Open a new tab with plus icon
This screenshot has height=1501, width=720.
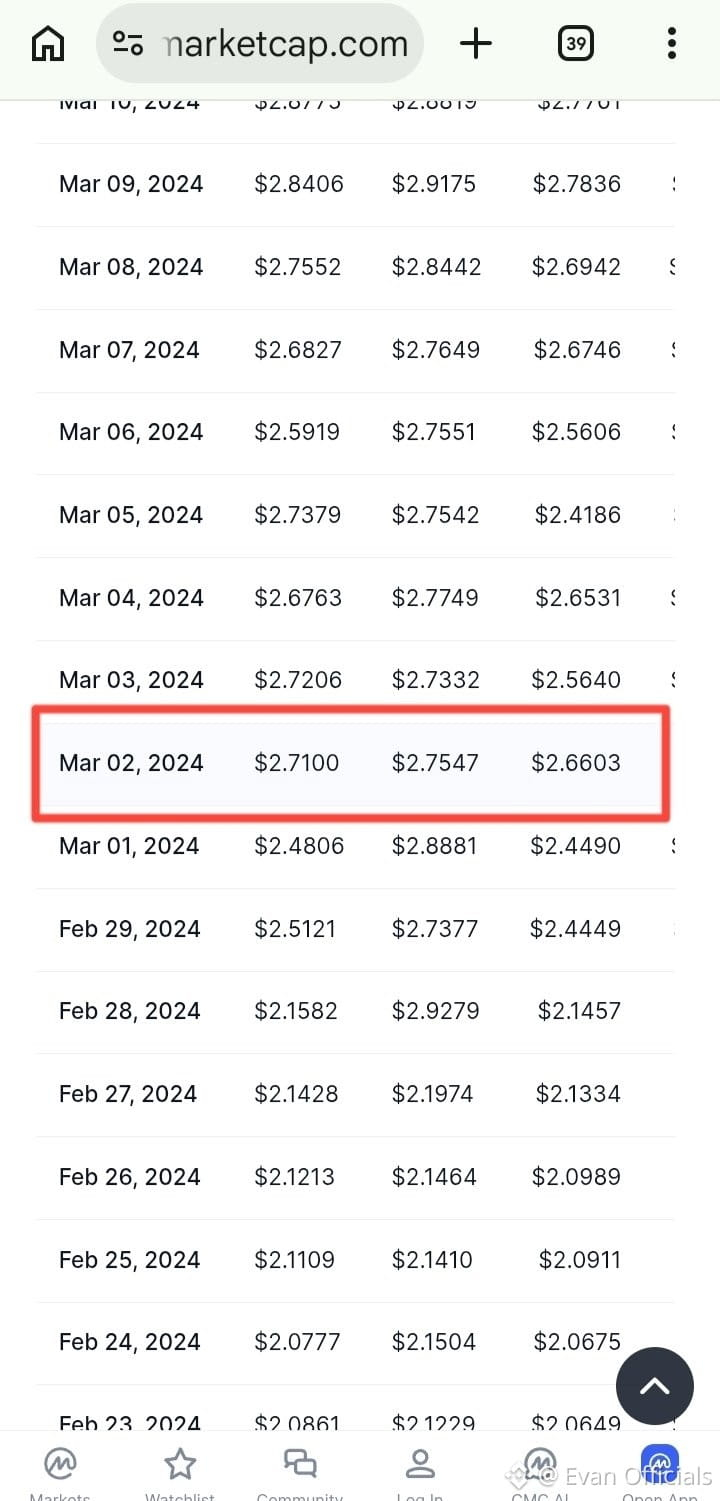[476, 43]
